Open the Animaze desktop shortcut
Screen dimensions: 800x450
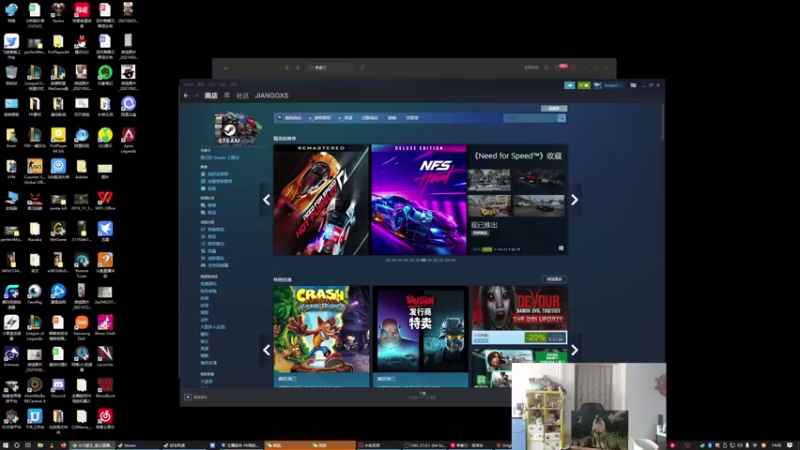tap(11, 356)
